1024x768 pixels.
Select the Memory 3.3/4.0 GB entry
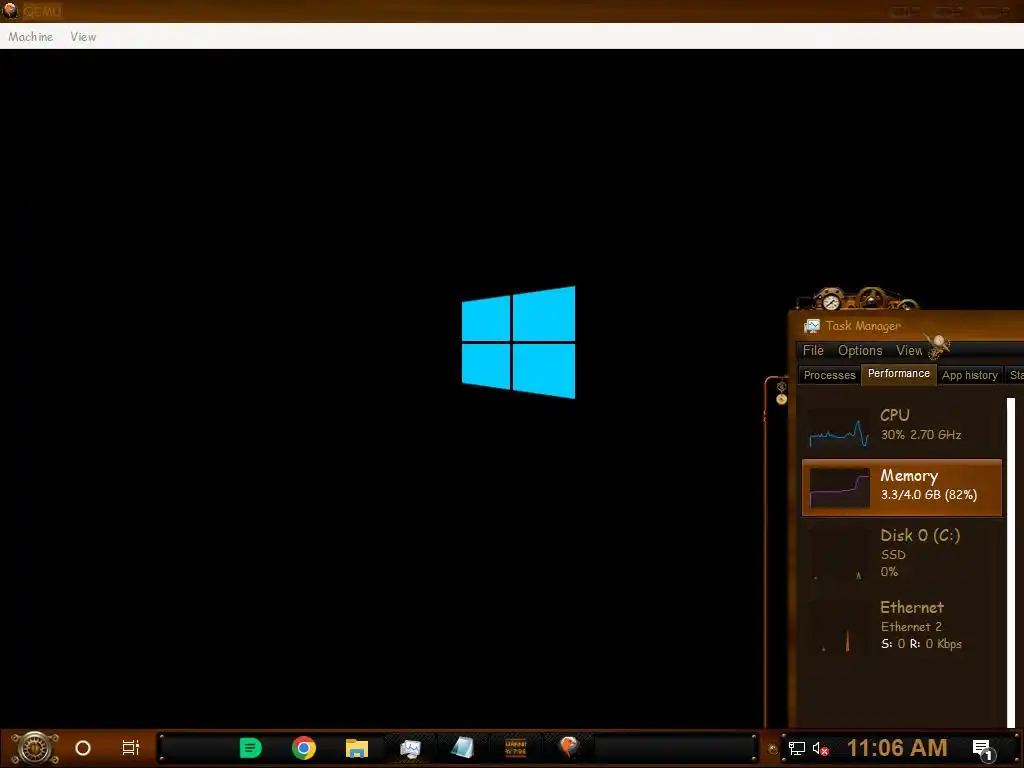(x=901, y=487)
